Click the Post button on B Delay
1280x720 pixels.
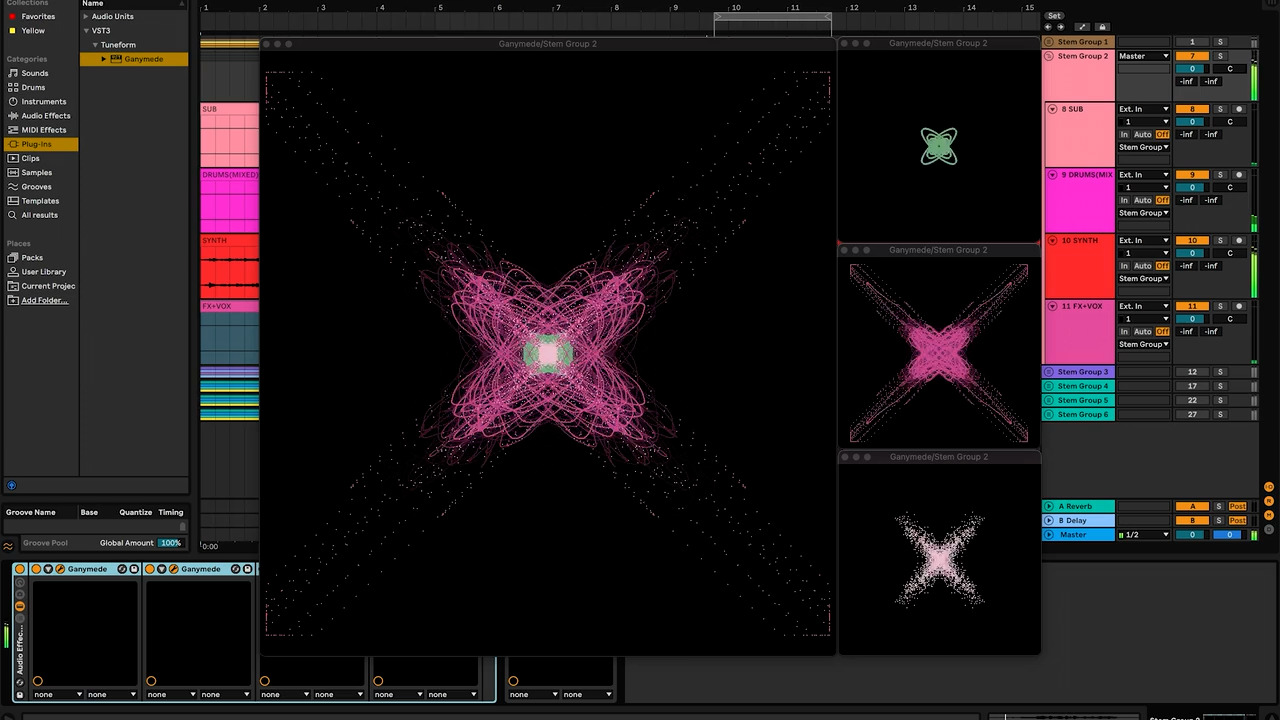[1238, 520]
